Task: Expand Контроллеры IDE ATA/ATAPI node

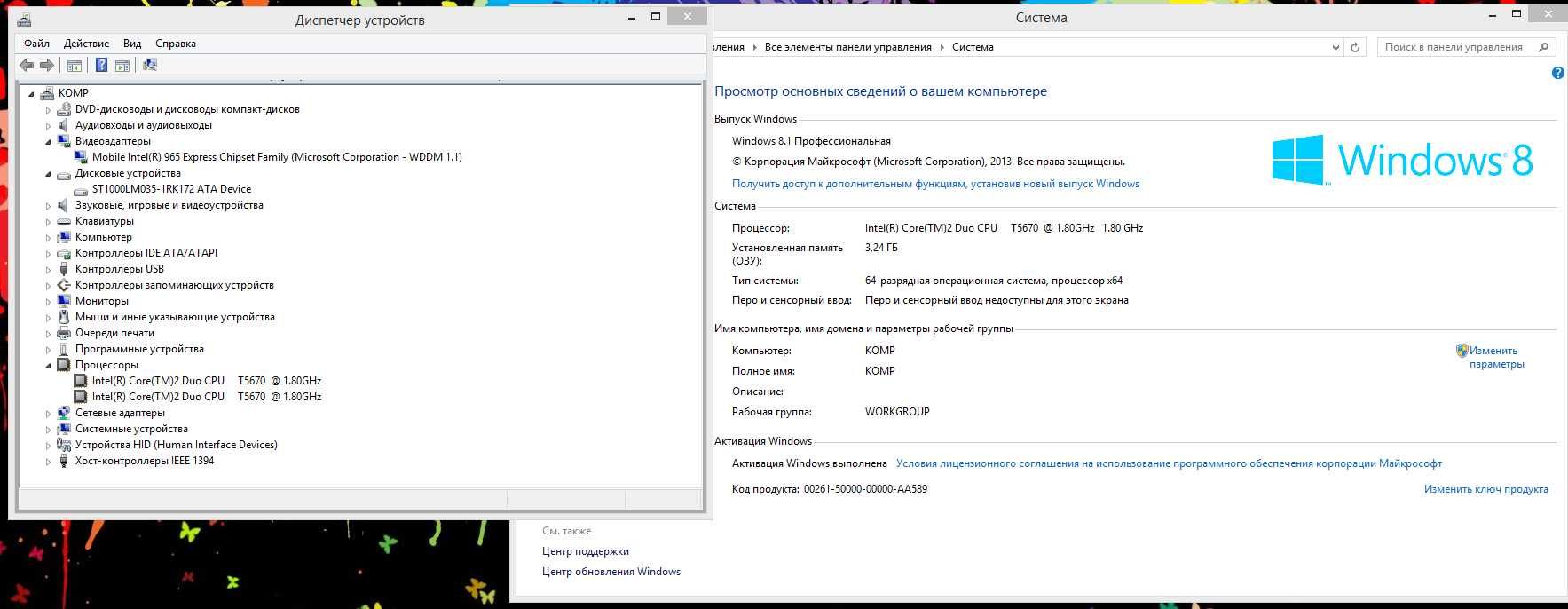Action: [49, 254]
